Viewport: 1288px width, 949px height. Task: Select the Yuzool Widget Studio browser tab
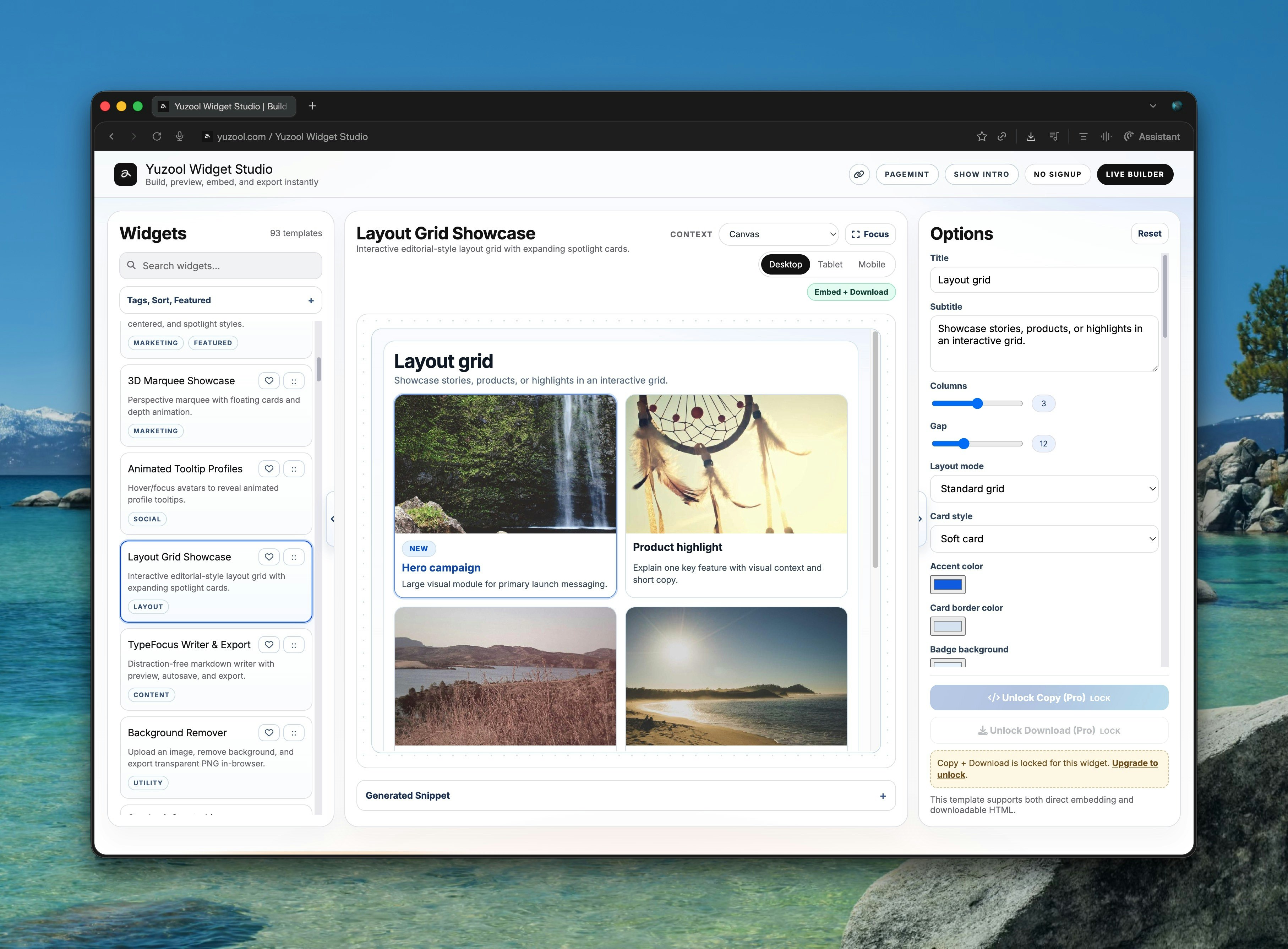[x=224, y=106]
